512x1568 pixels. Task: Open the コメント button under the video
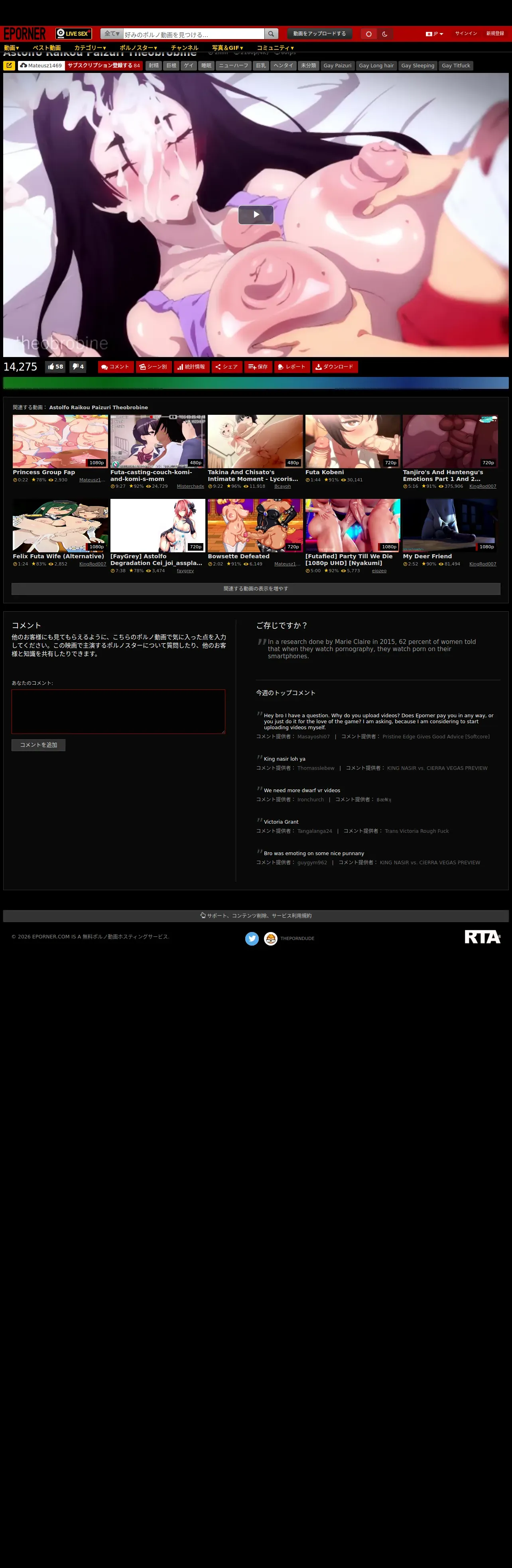point(116,367)
